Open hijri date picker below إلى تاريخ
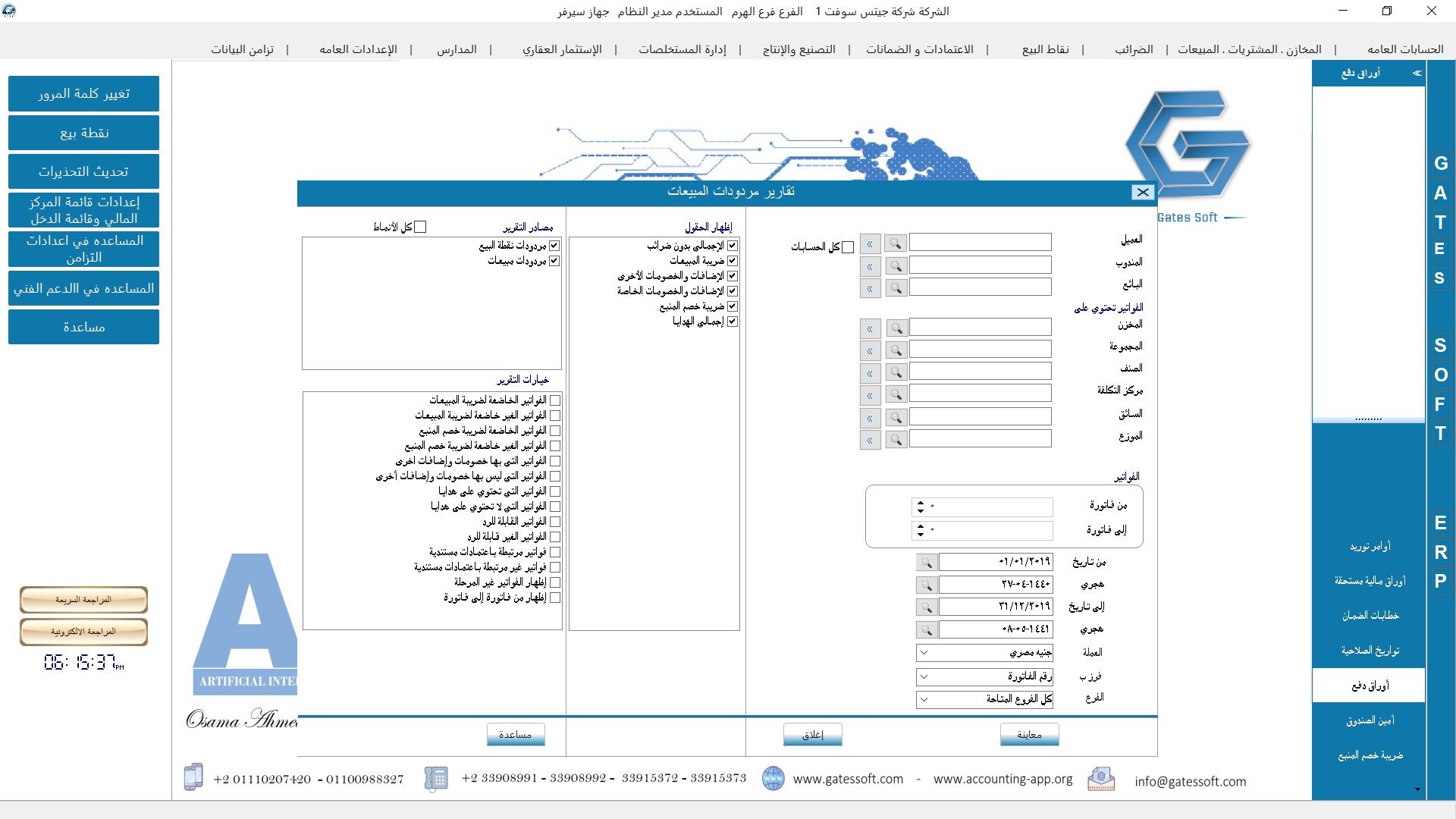This screenshot has height=819, width=1456. pyautogui.click(x=926, y=629)
